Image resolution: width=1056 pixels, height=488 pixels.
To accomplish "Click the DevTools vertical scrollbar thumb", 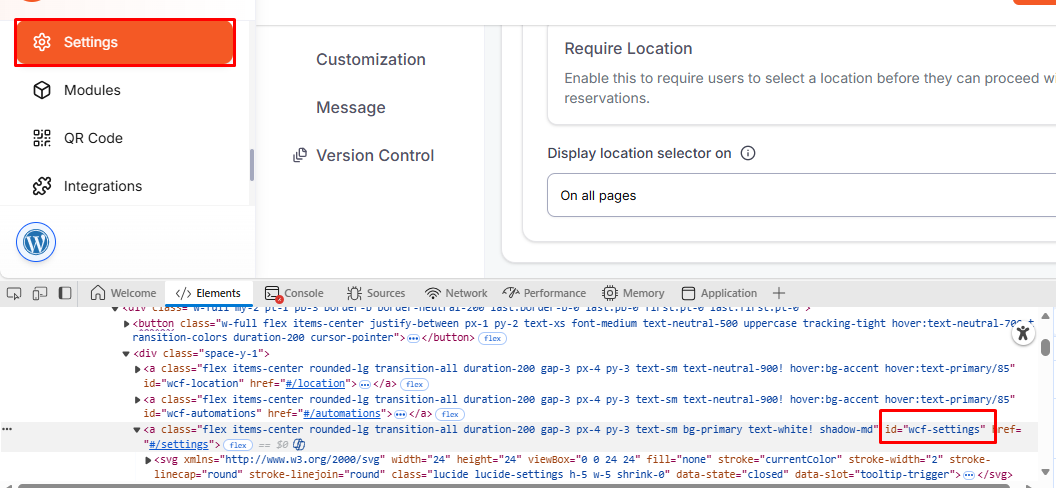I will (x=1045, y=347).
